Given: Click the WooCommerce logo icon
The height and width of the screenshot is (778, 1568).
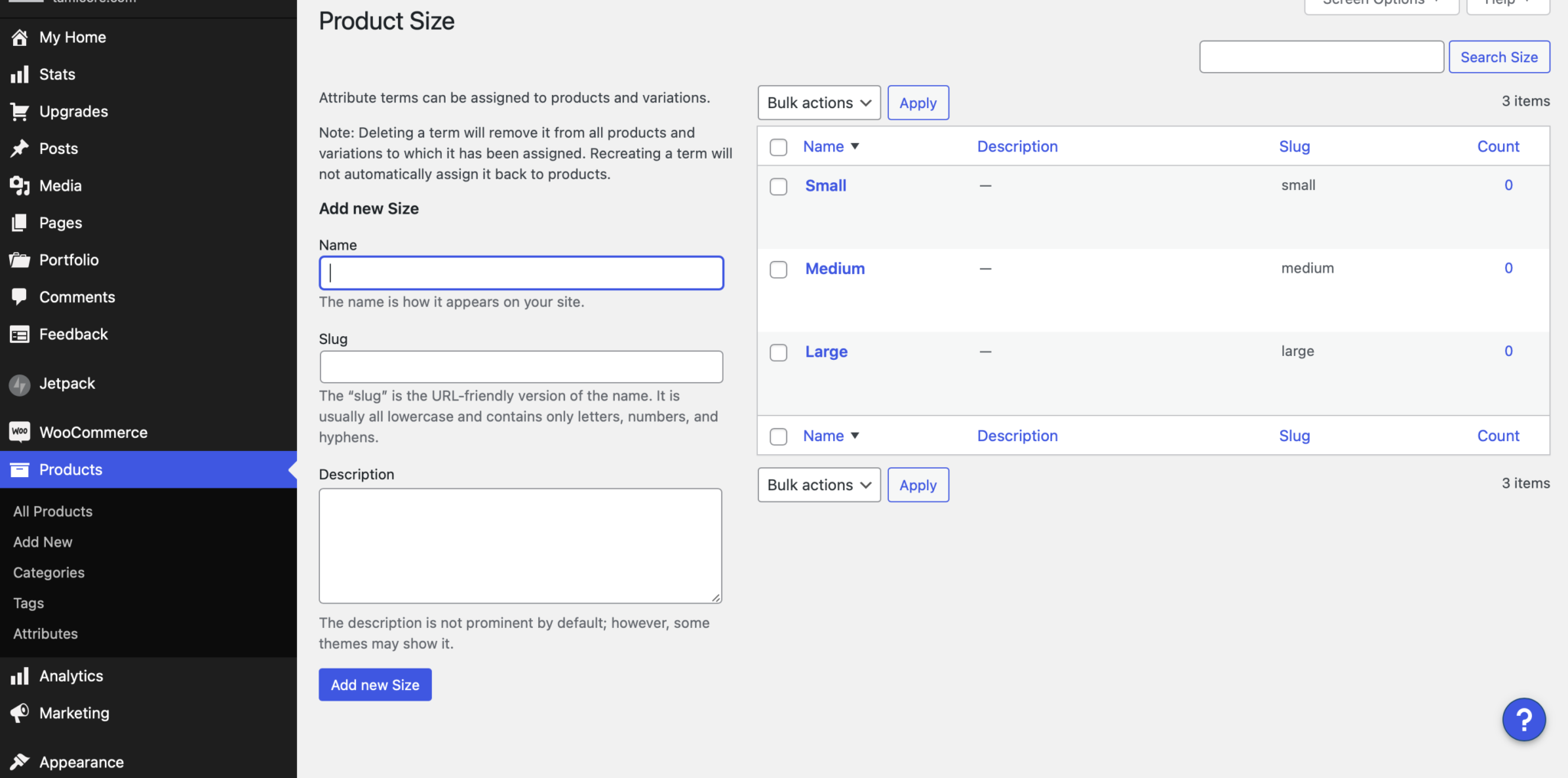Looking at the screenshot, I should 20,433.
